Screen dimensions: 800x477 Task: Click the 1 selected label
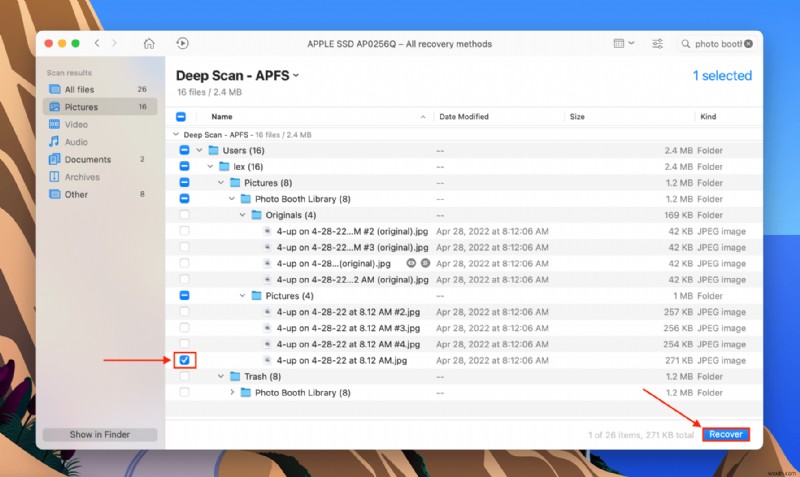coord(722,76)
